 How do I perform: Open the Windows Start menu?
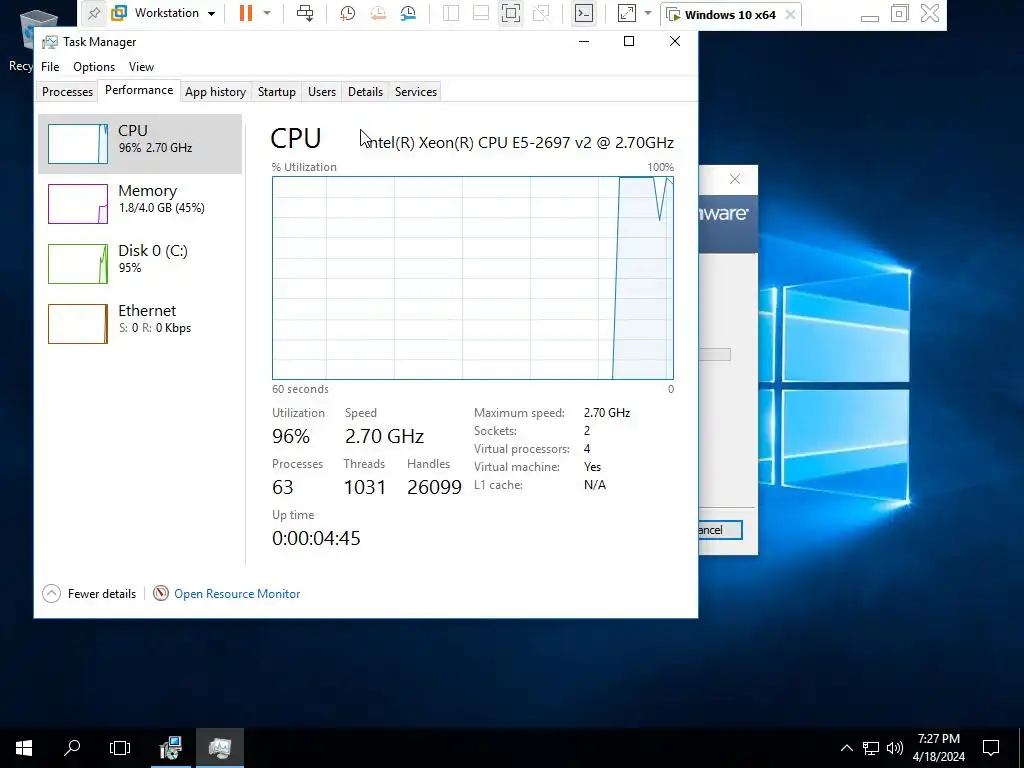pos(24,748)
